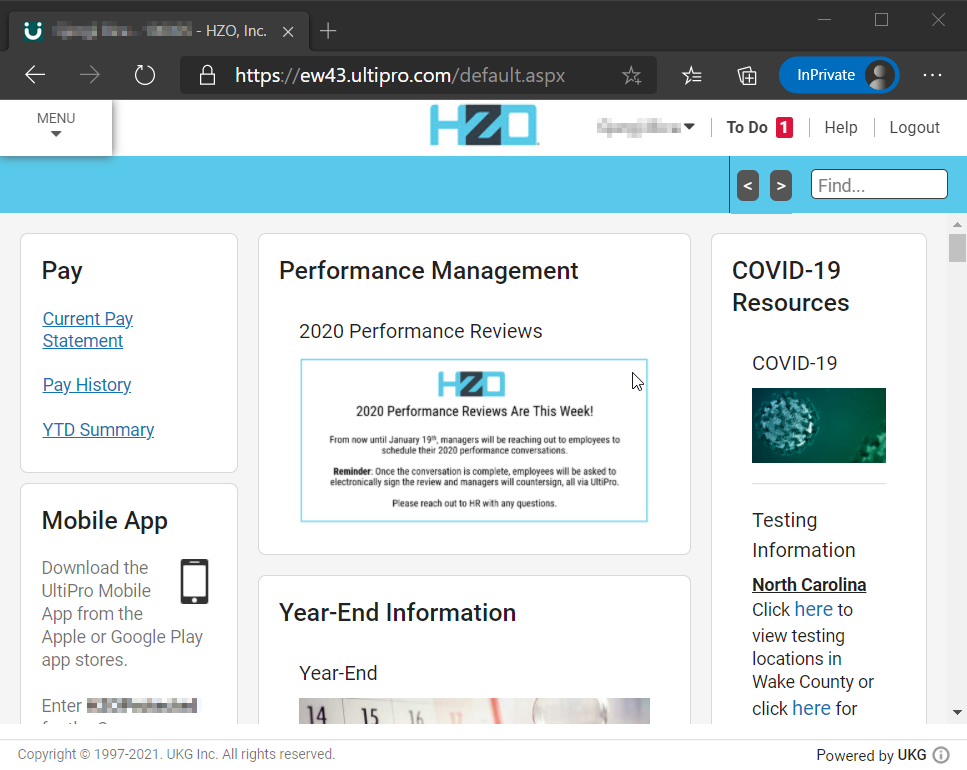This screenshot has width=967, height=770.
Task: Maximize the browser window
Action: (x=881, y=20)
